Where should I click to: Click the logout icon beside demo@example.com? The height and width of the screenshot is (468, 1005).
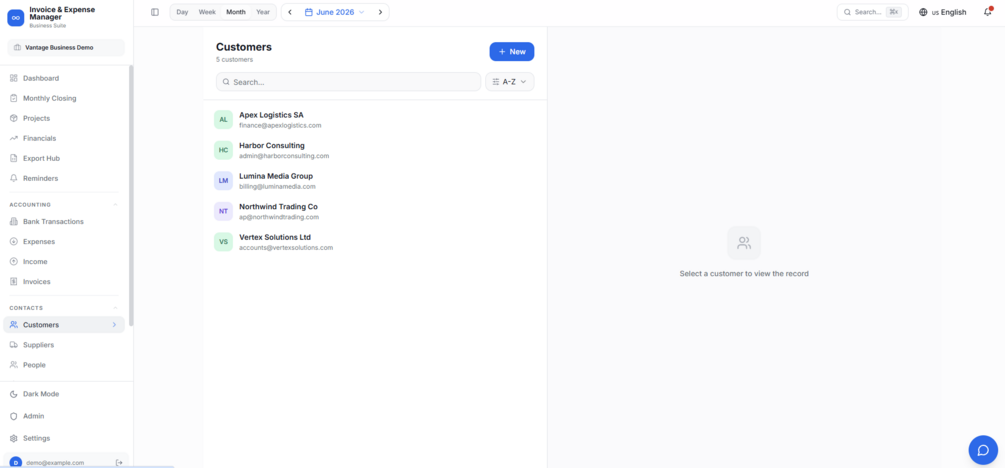click(119, 462)
